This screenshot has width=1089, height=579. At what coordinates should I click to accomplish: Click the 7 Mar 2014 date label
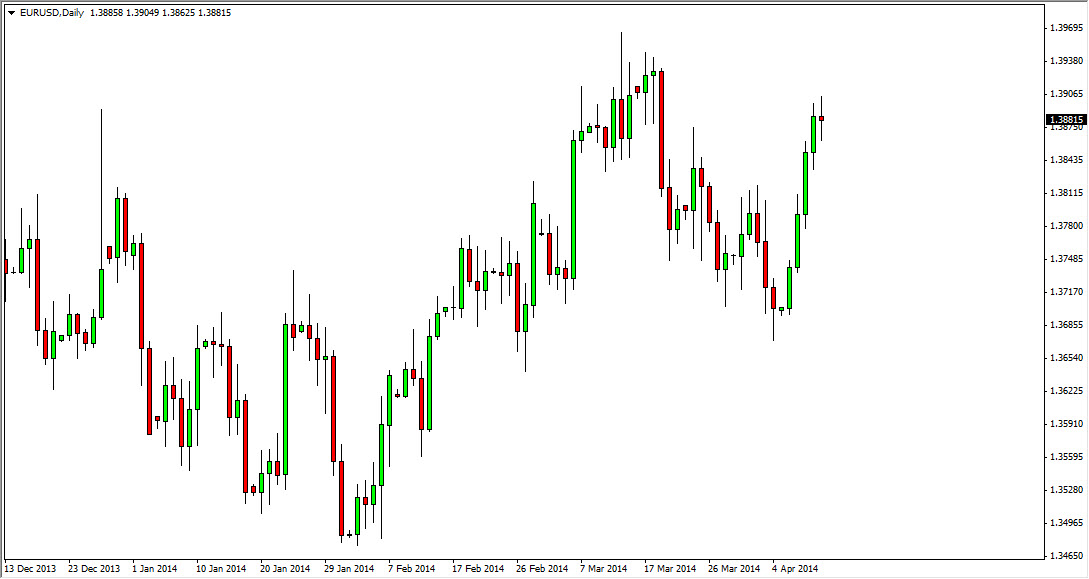604,569
